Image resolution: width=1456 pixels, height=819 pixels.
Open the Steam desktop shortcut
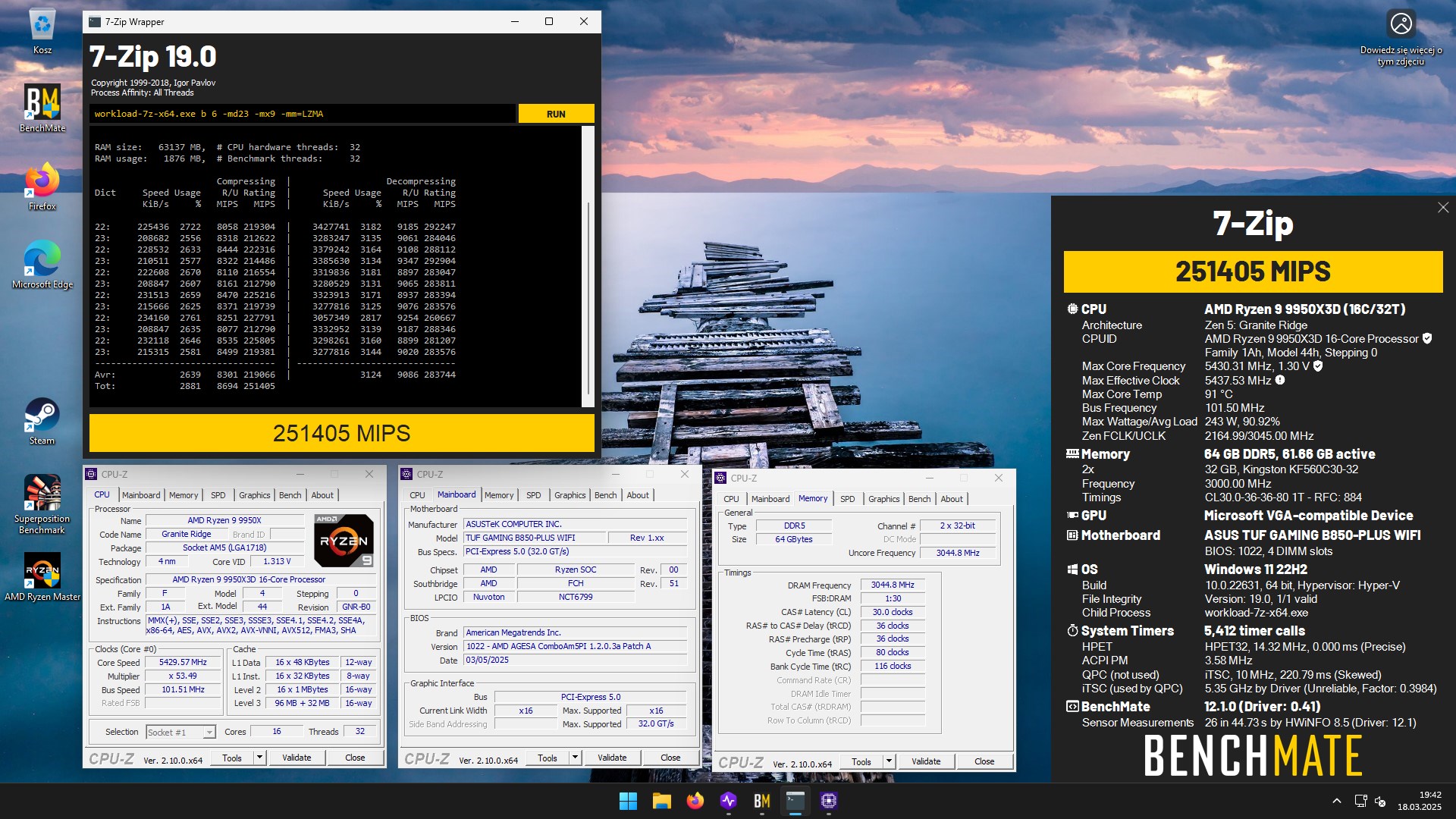[42, 421]
